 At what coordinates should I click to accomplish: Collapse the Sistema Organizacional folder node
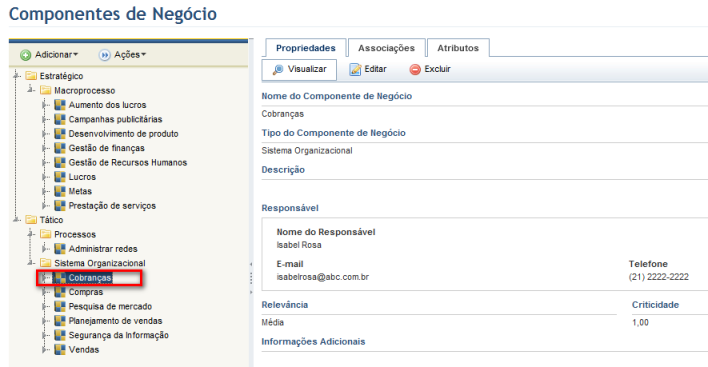click(31, 263)
